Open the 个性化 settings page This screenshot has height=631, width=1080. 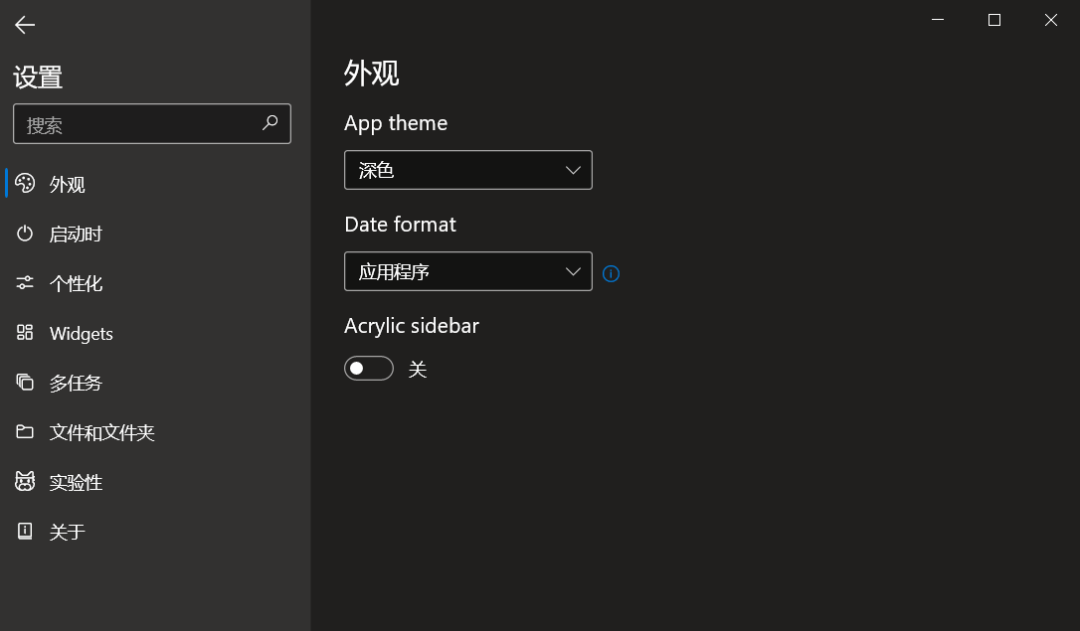coord(156,283)
